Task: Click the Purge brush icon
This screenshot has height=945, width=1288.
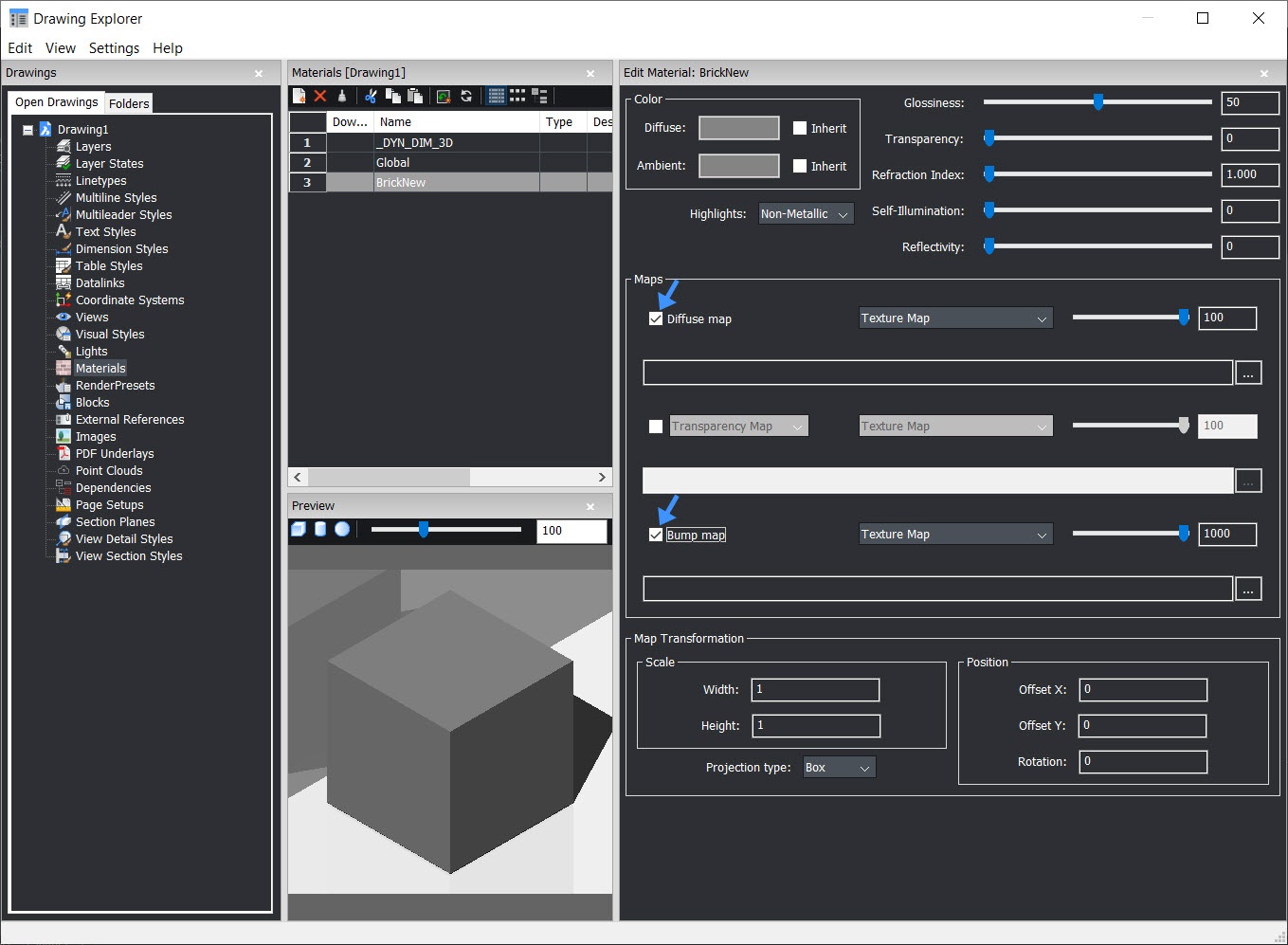Action: coord(342,96)
